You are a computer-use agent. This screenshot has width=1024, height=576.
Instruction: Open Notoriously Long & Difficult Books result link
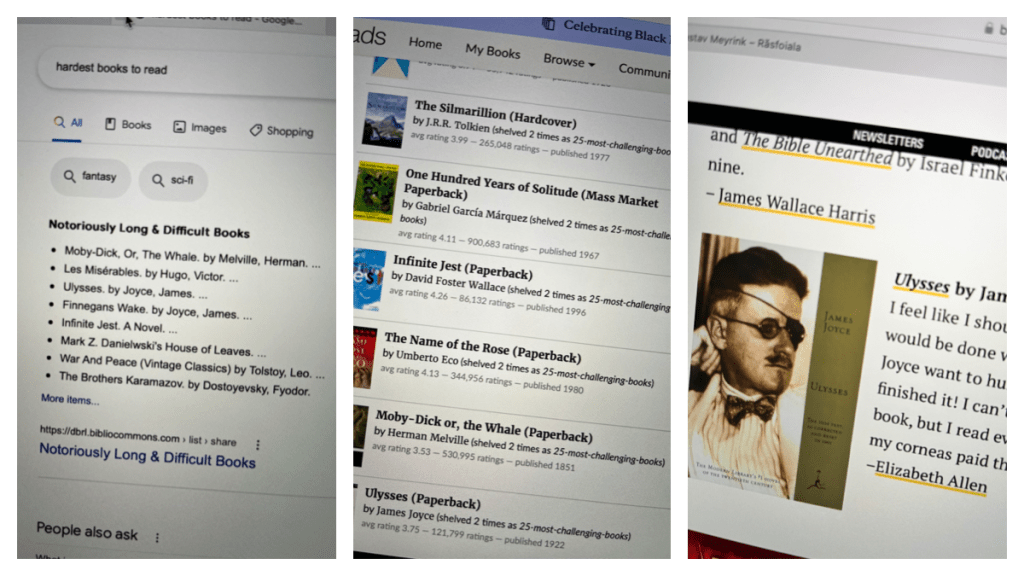[x=147, y=456]
